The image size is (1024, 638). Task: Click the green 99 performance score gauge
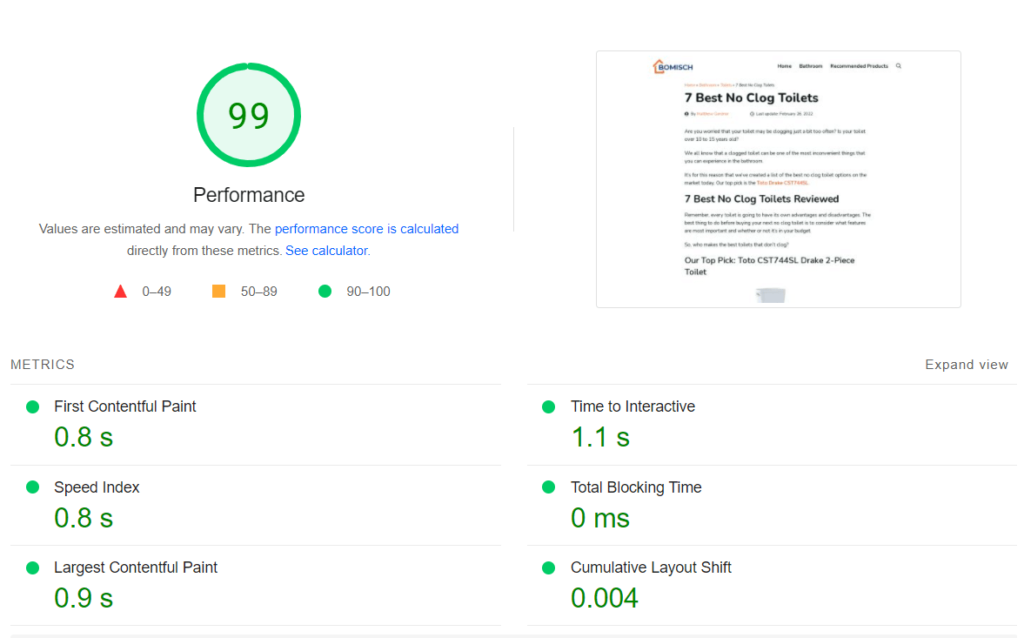coord(248,115)
